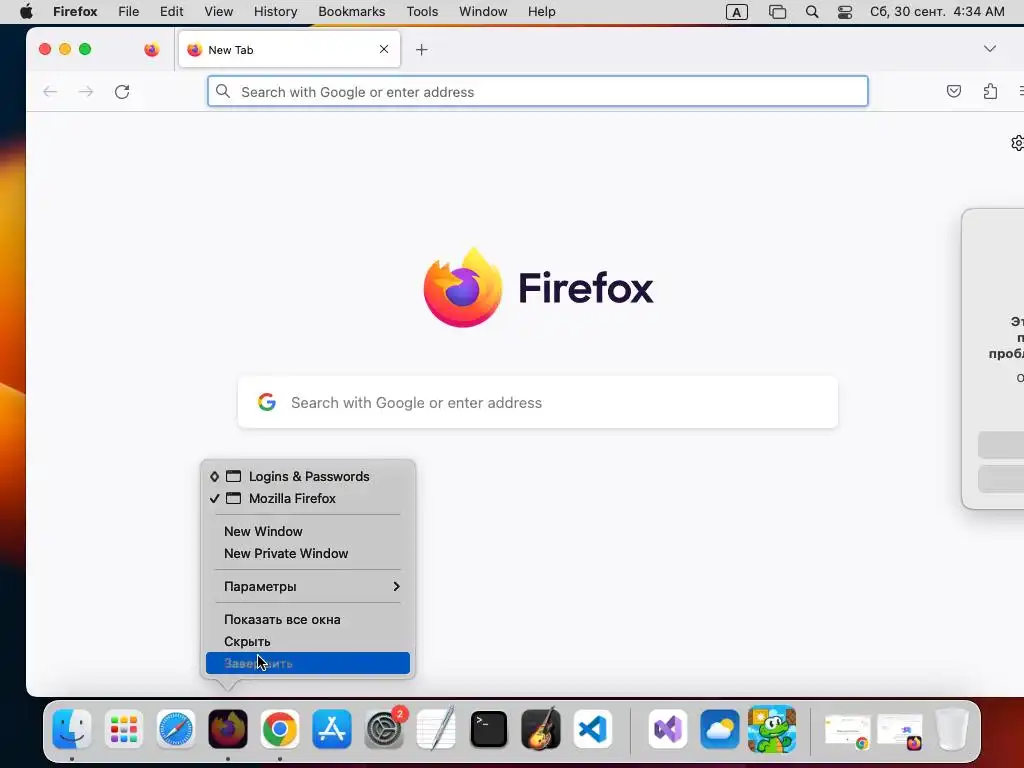Open Google Chrome from the dock
Image resolution: width=1024 pixels, height=768 pixels.
pyautogui.click(x=280, y=729)
